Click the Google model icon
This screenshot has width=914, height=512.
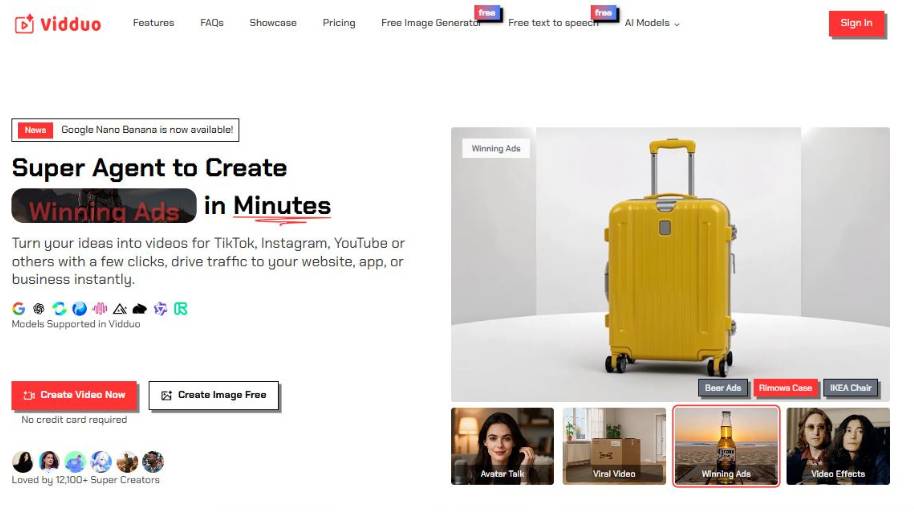click(19, 308)
